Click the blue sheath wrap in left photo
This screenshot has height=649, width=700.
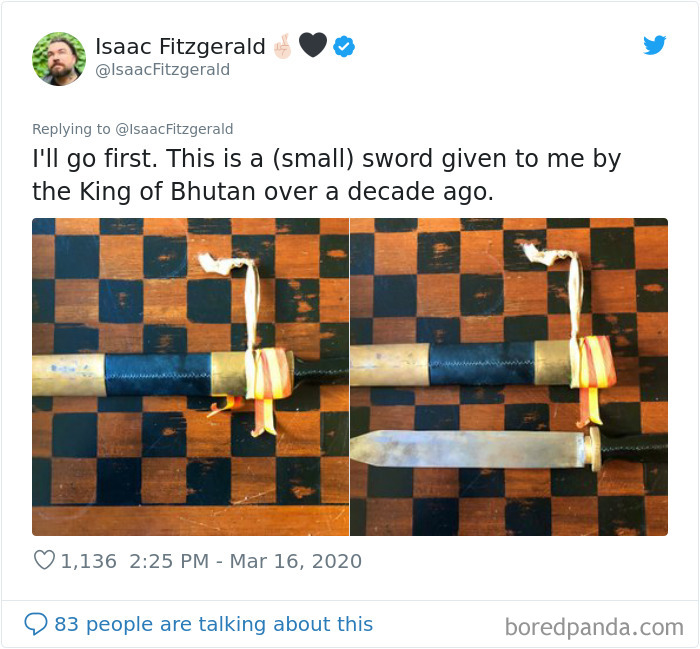(x=158, y=374)
